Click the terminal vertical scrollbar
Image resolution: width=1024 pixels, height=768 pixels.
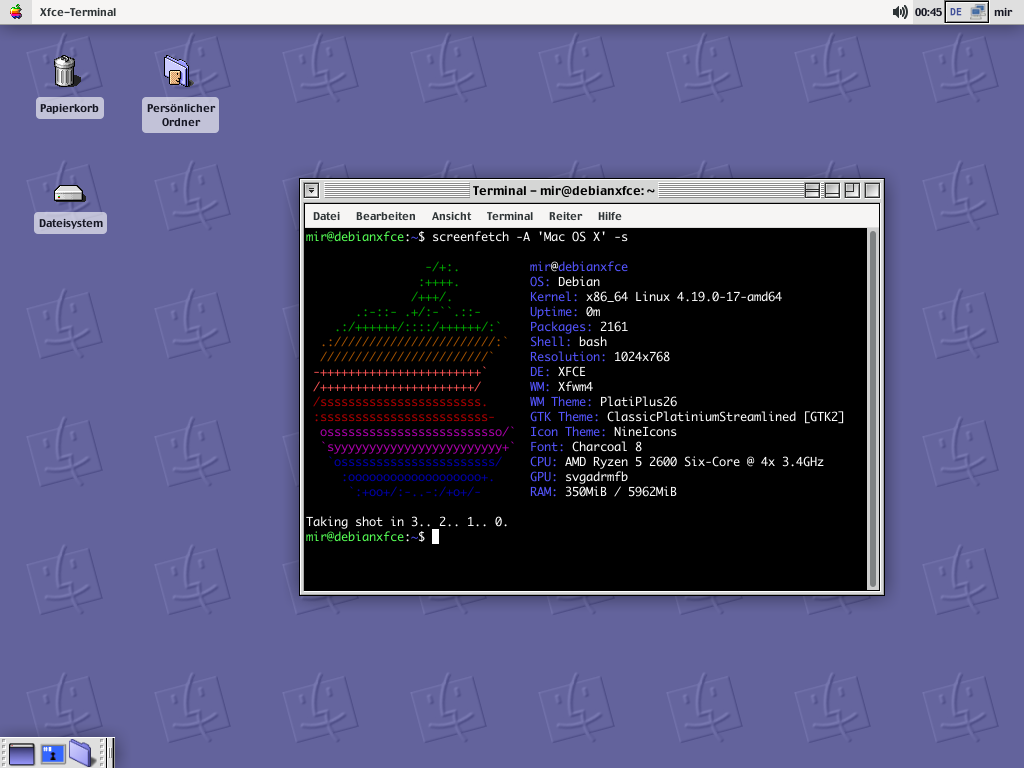click(x=872, y=409)
